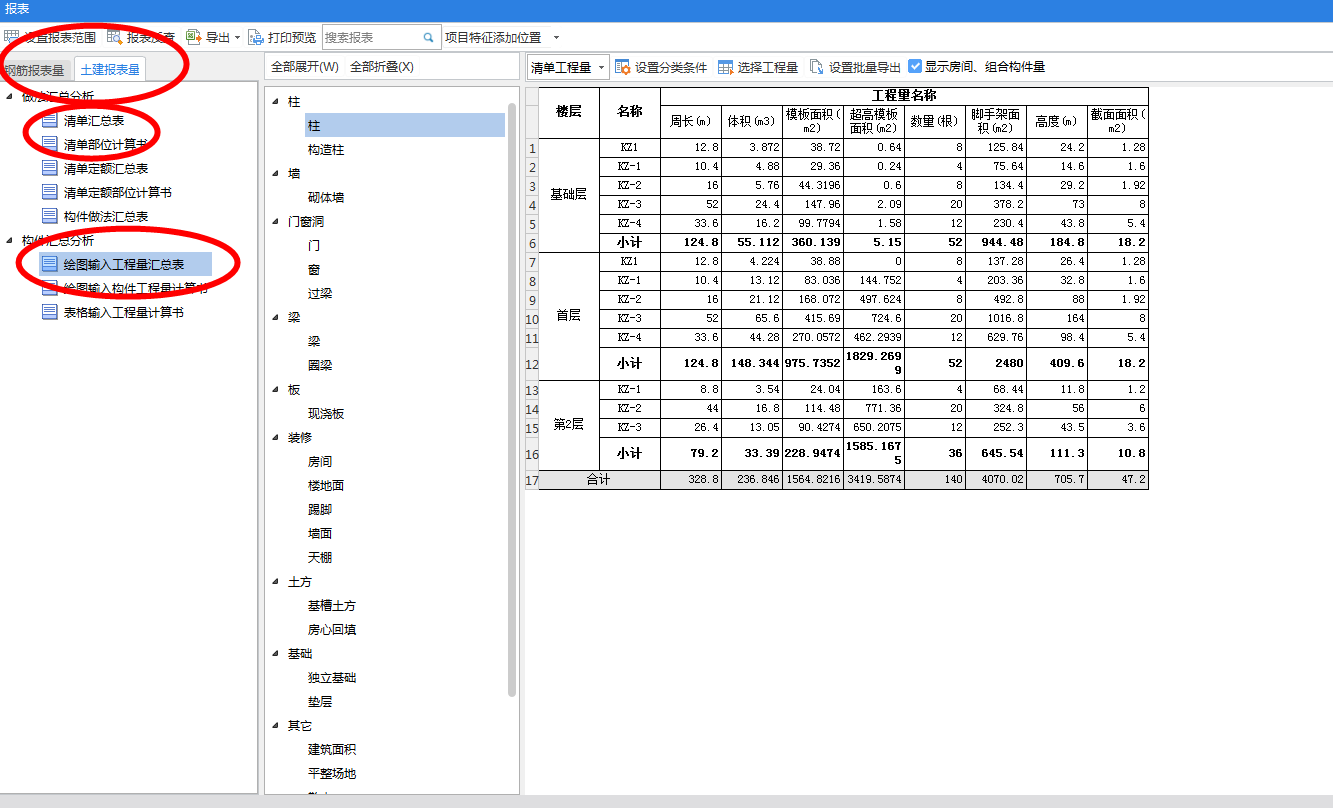Open the 清单部位计算书 report
The image size is (1333, 808).
pos(106,144)
